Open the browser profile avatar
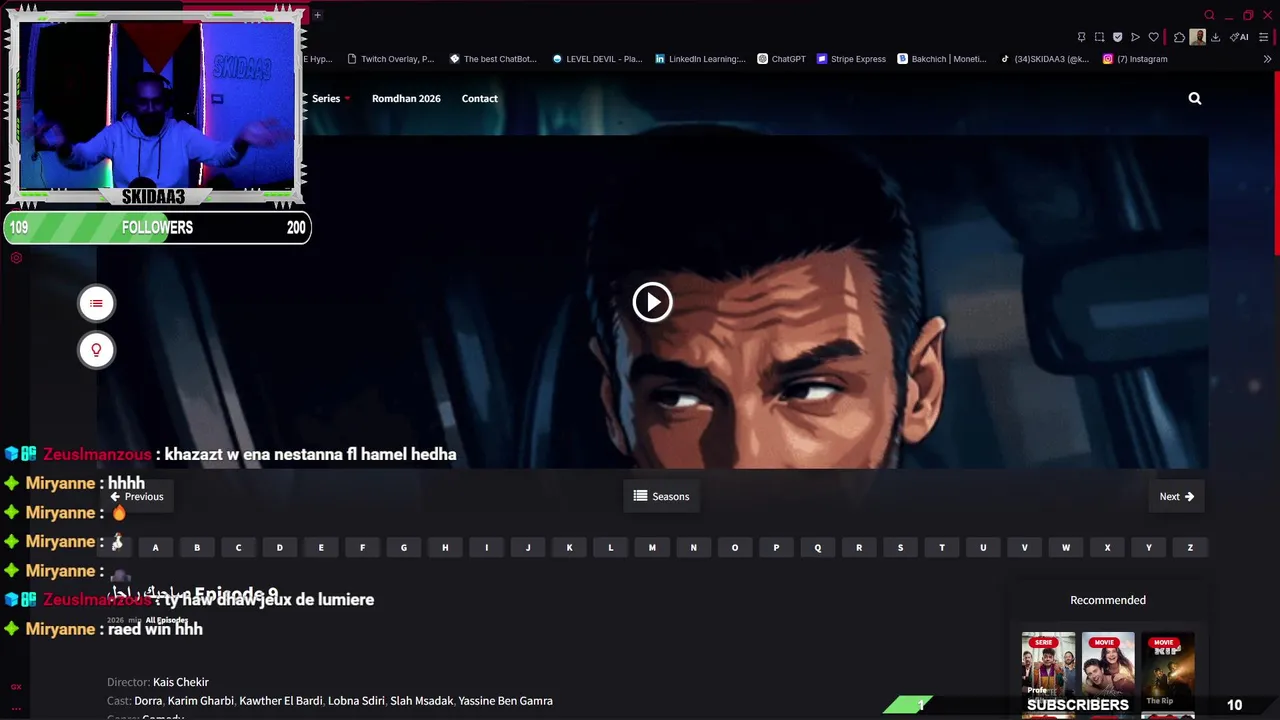The height and width of the screenshot is (720, 1280). point(1197,37)
